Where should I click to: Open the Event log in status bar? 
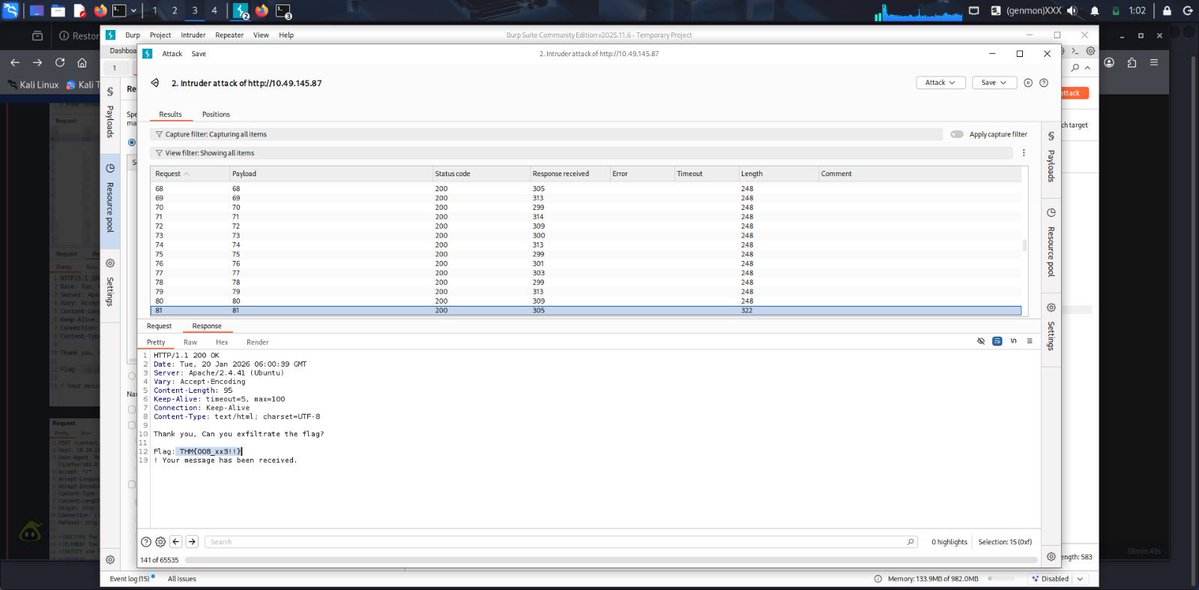tap(130, 579)
